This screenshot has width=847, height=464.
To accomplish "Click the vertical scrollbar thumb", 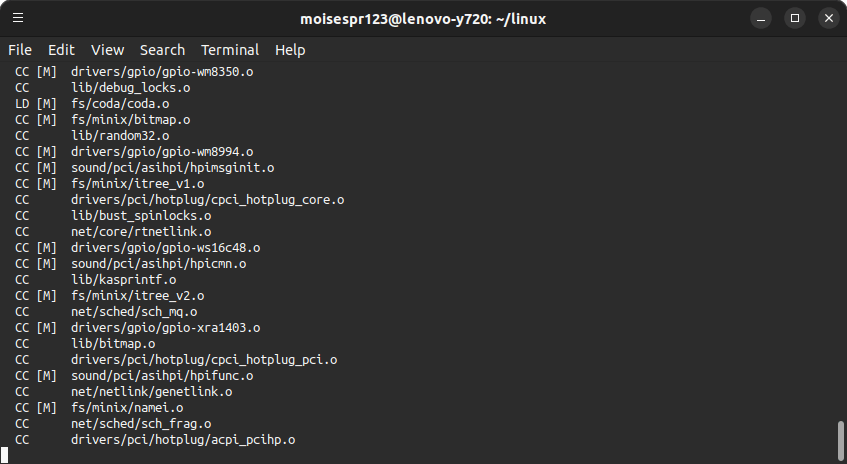I will [841, 440].
